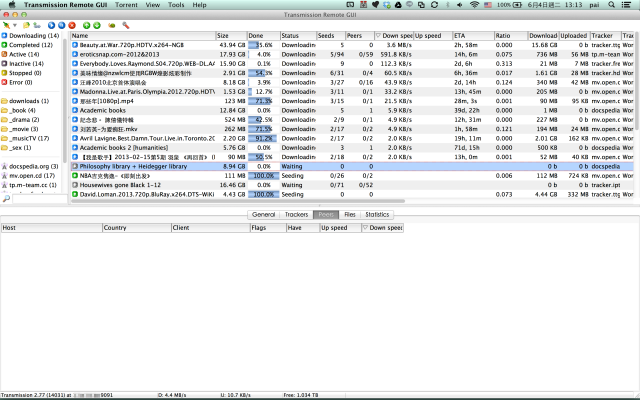This screenshot has width=640, height=400.
Task: Click the connect to Transmission toolbar icon
Action: point(6,25)
